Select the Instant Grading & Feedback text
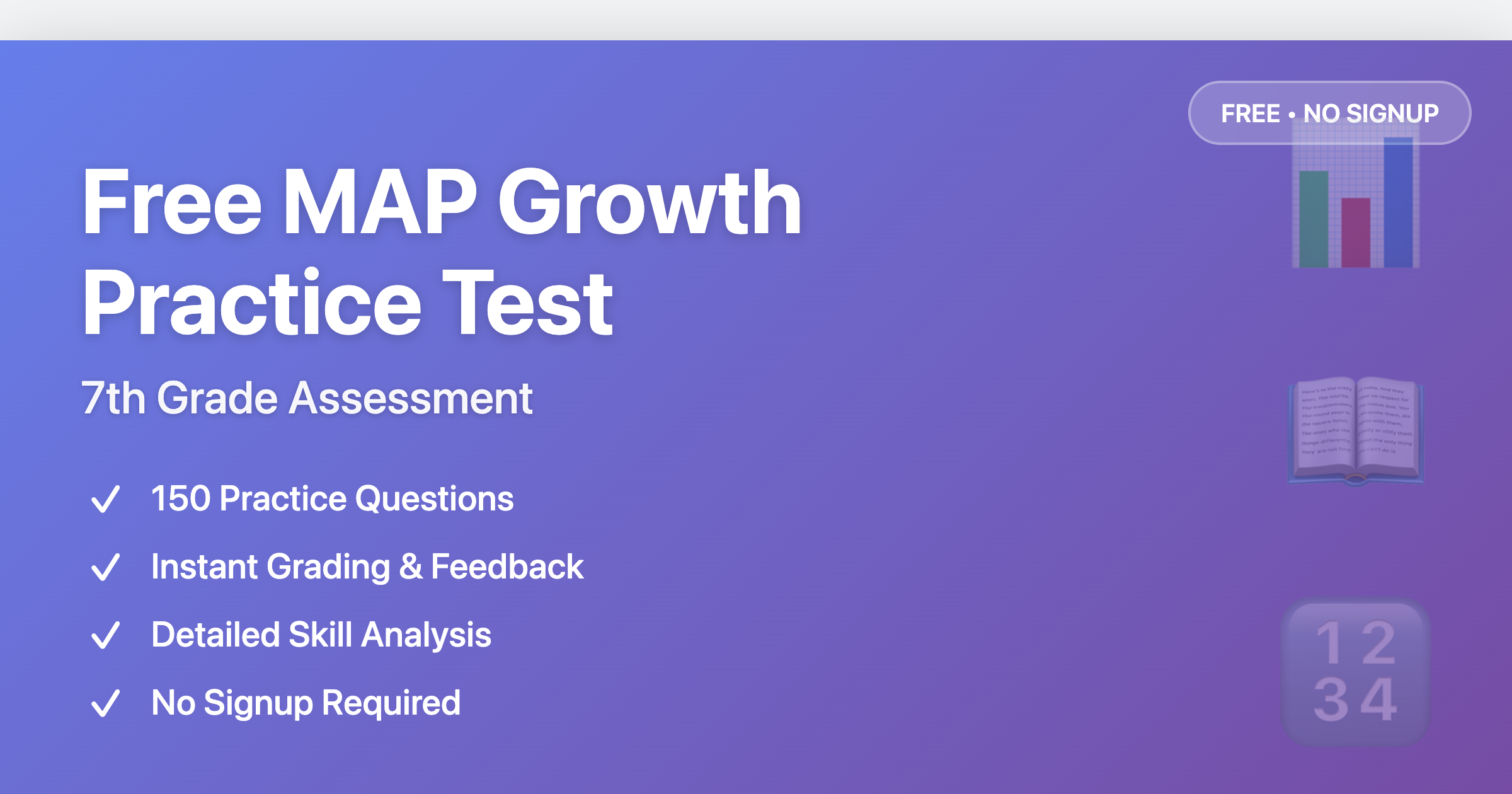Screen dimensions: 1512x794 tap(367, 567)
